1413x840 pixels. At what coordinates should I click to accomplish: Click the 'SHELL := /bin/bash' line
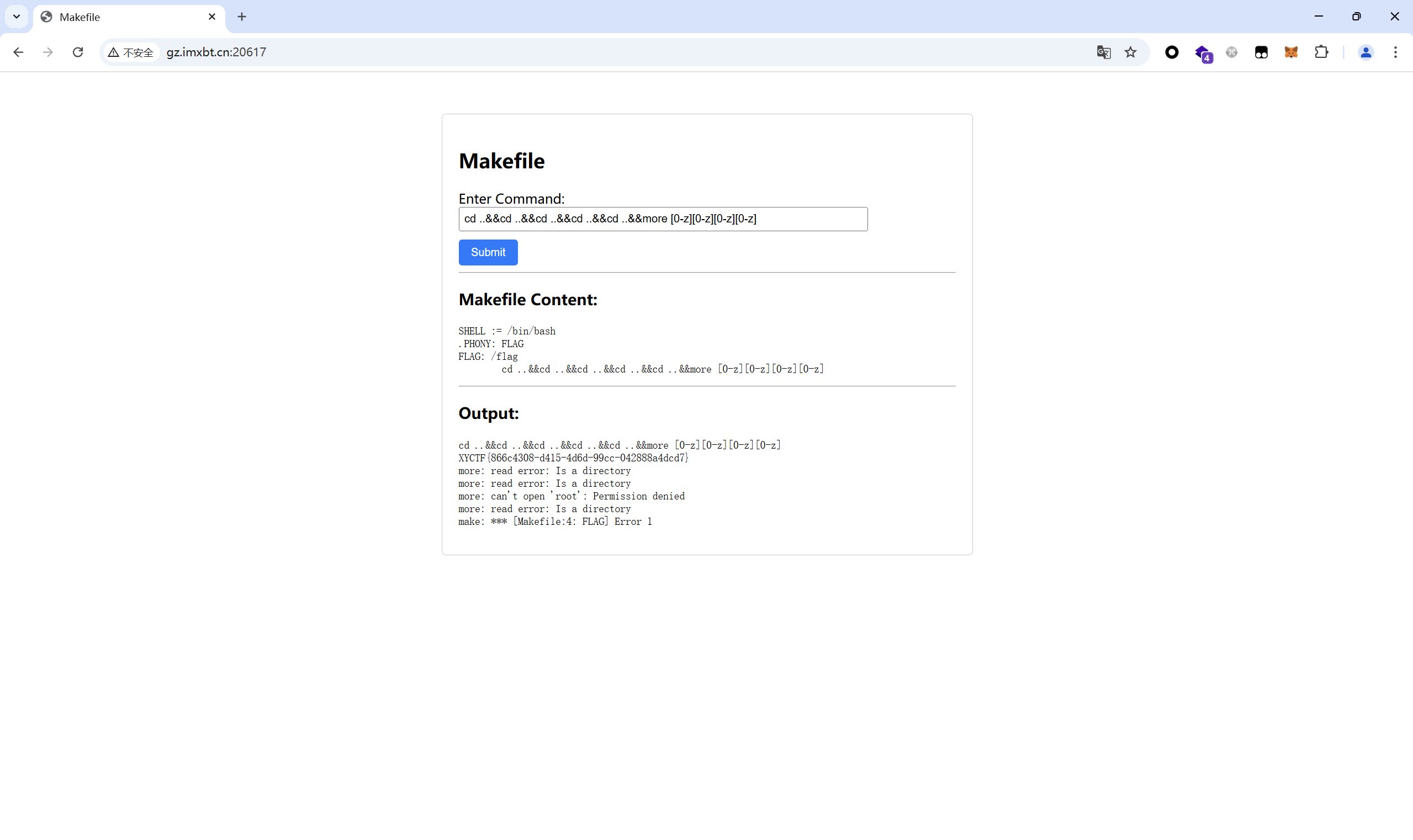(507, 331)
